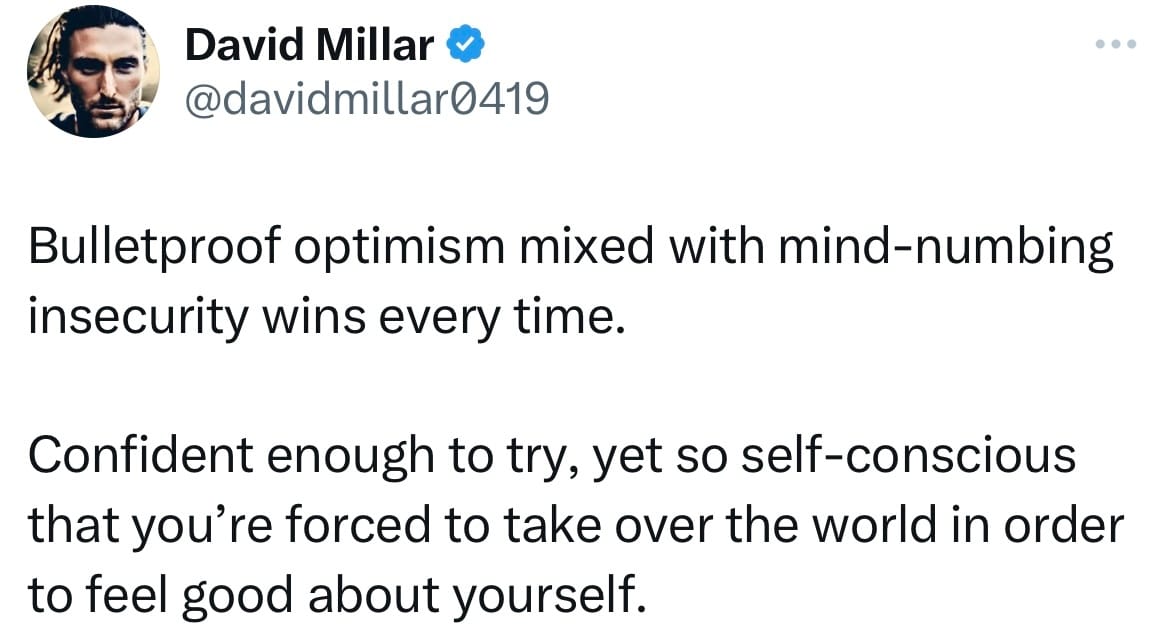This screenshot has height=636, width=1170.
Task: Click the word "yourself." ending the tweet
Action: click(x=549, y=595)
